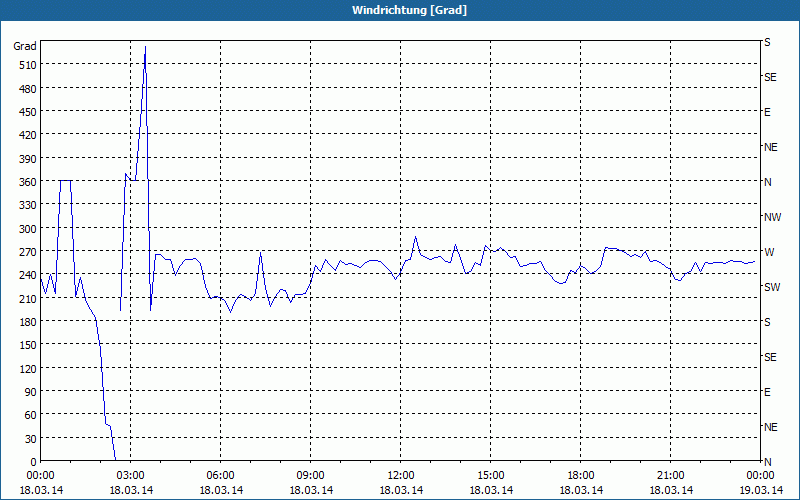Click the 'Grad' unit label on the axis
800x500 pixels.
coord(24,46)
